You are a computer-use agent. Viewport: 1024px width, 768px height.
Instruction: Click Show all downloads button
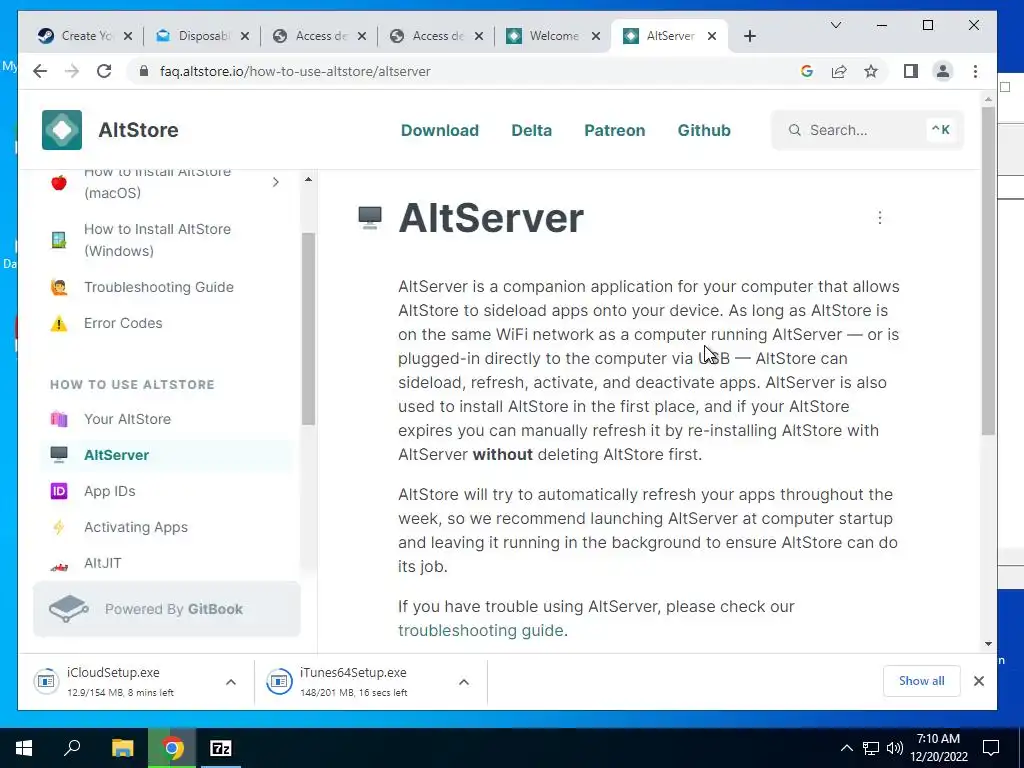pyautogui.click(x=921, y=681)
